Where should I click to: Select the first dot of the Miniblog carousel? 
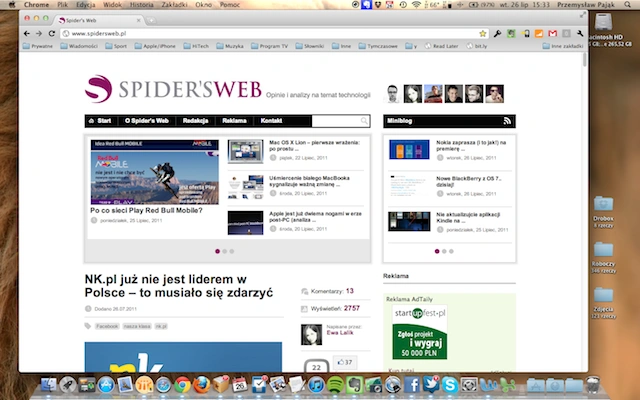(437, 251)
